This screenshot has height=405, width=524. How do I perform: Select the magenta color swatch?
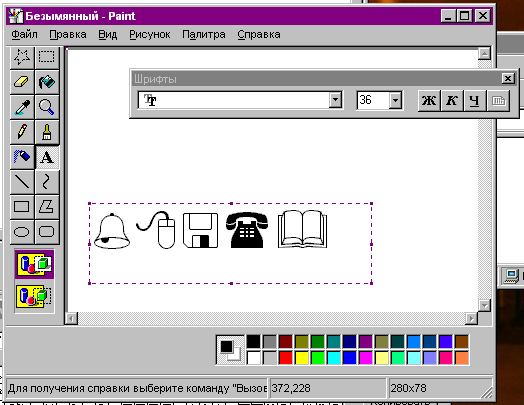pyautogui.click(x=366, y=358)
